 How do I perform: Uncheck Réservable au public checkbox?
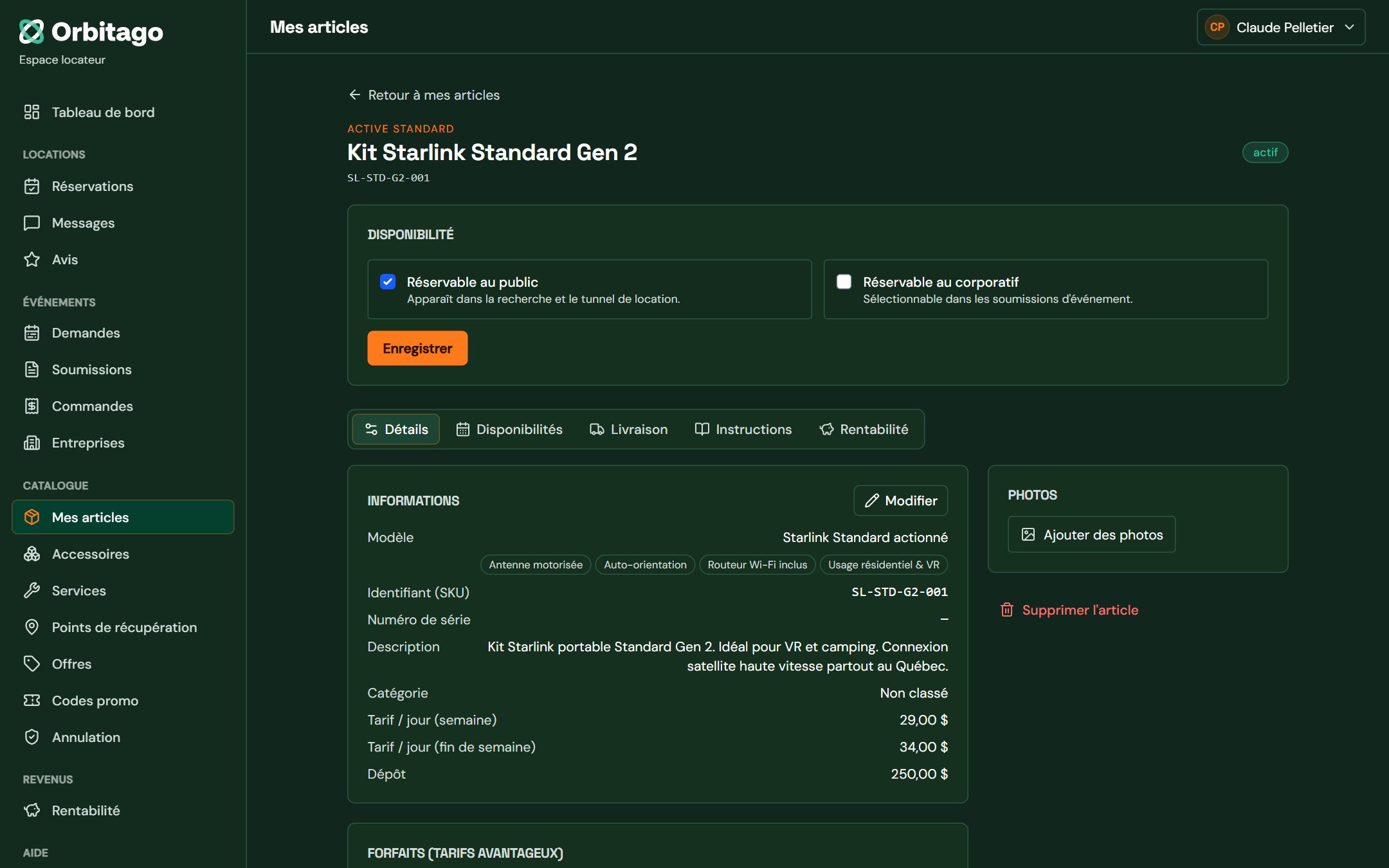pyautogui.click(x=388, y=282)
